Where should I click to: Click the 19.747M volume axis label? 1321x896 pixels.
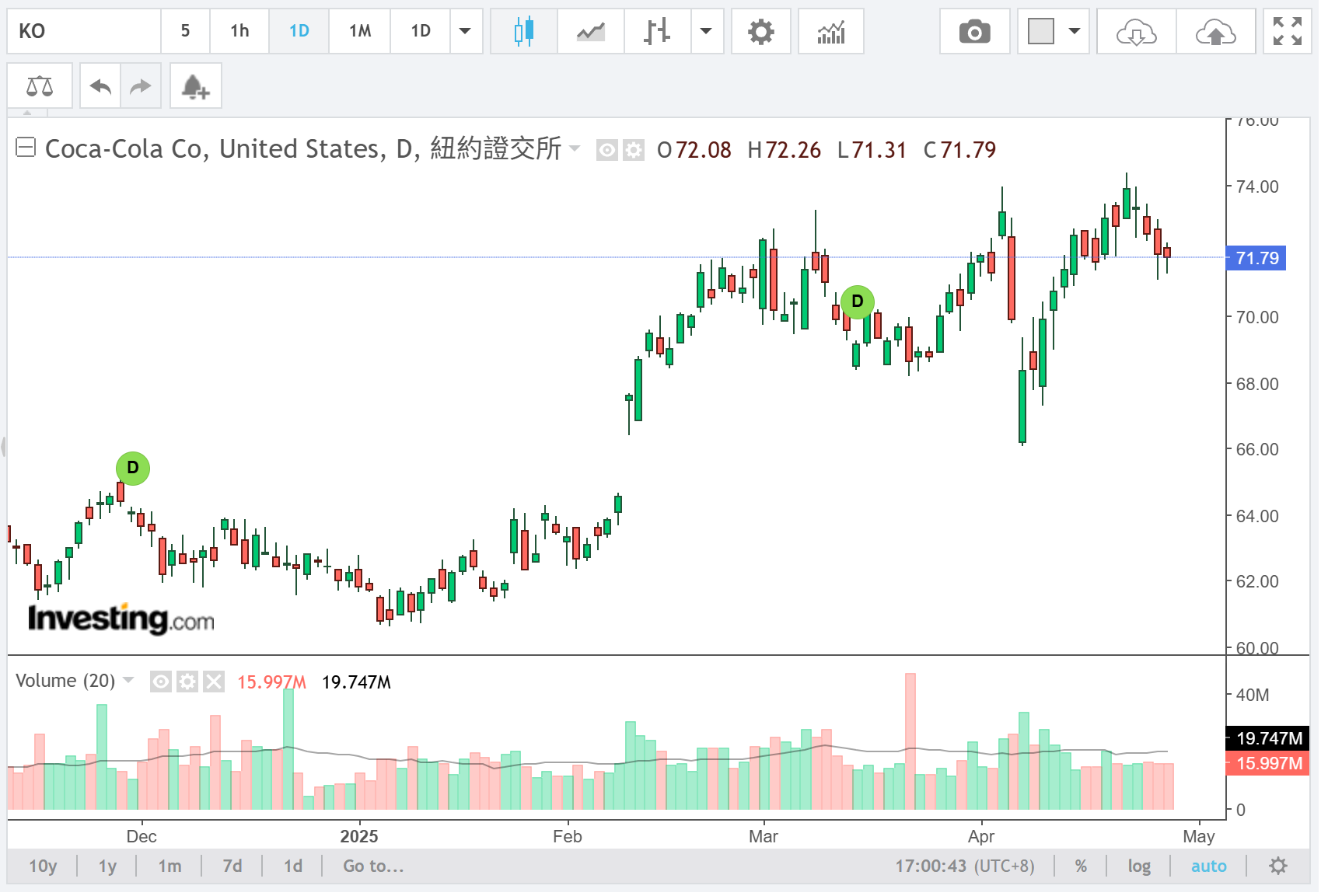[x=1268, y=738]
